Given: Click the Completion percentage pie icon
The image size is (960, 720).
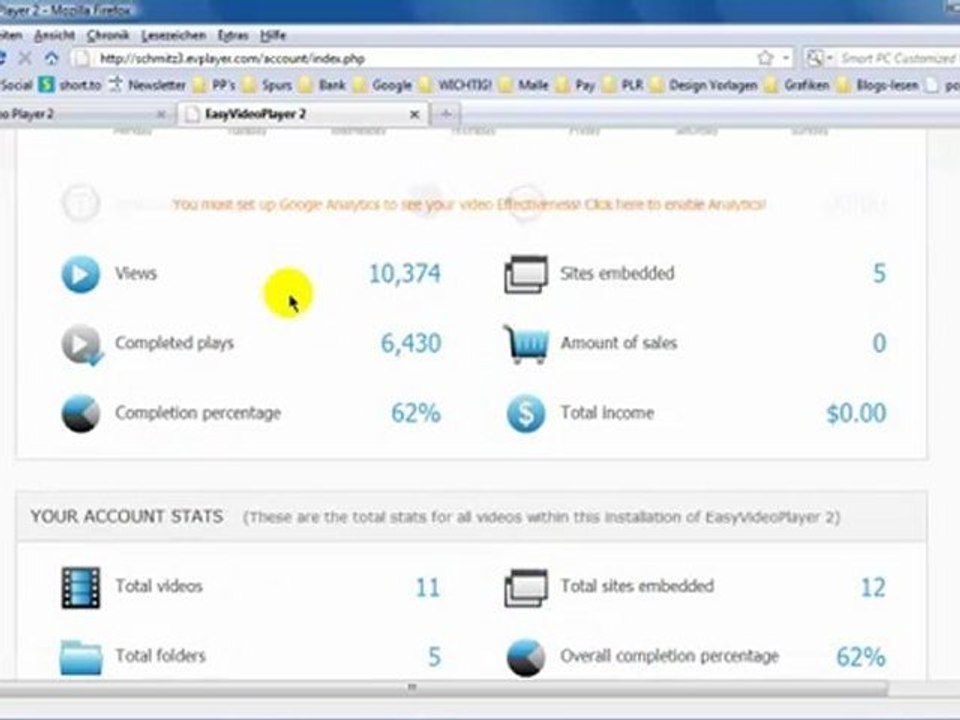Looking at the screenshot, I should pyautogui.click(x=80, y=414).
